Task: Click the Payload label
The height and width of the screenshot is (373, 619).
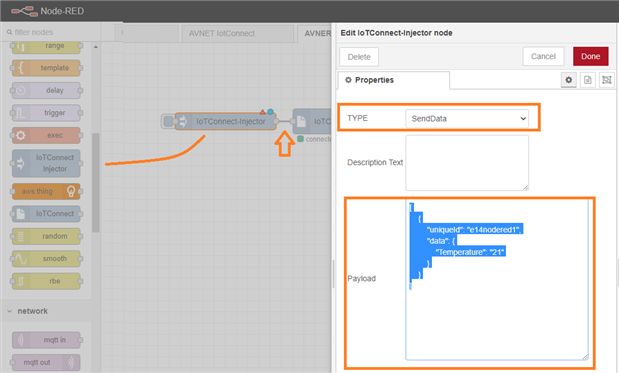Action: pyautogui.click(x=362, y=279)
